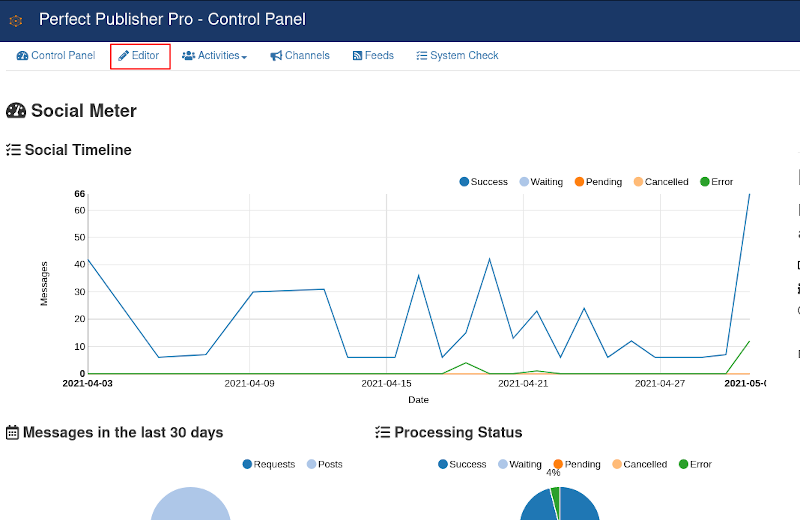Click the Messages y-axis title
This screenshot has width=800, height=520.
tap(44, 284)
